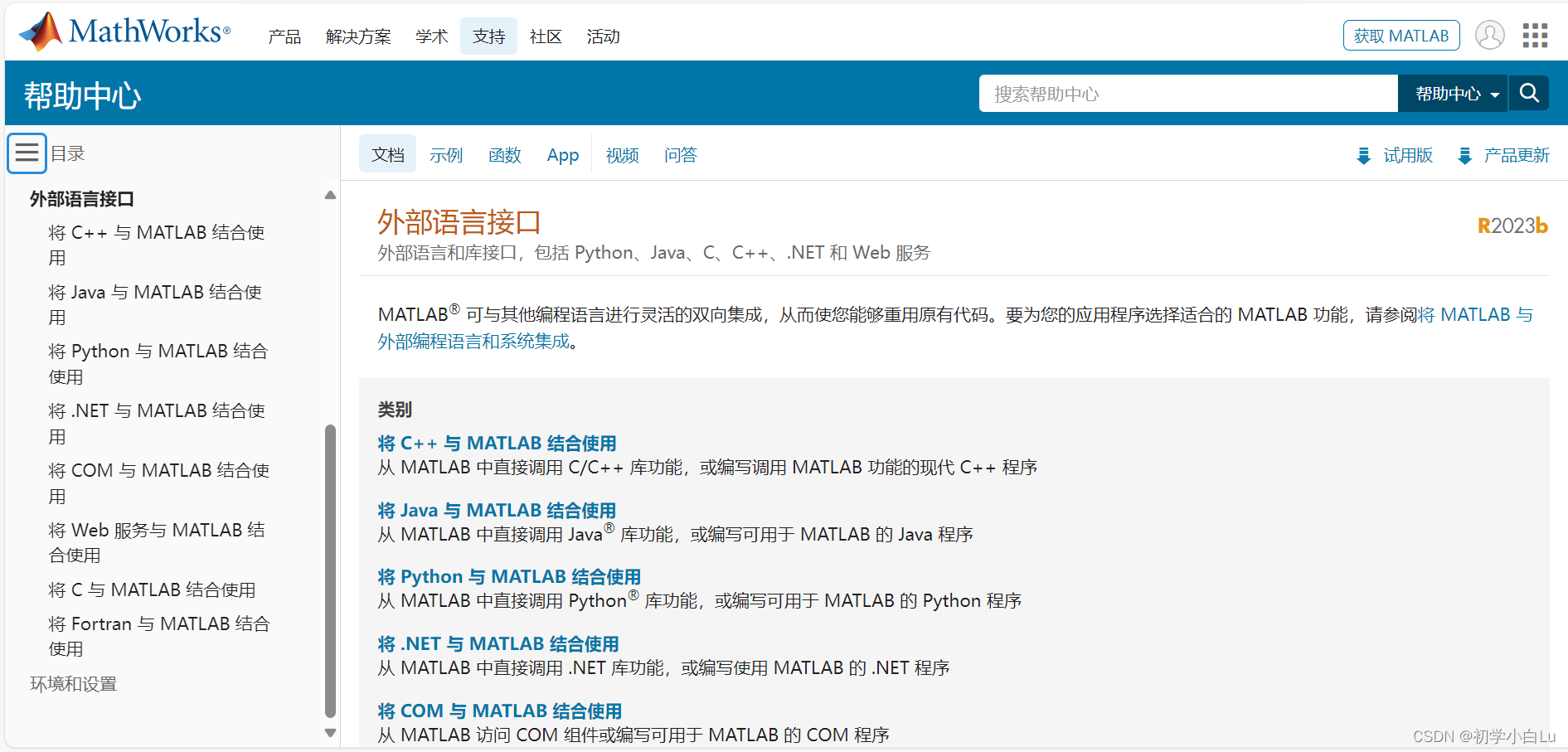Click the 获取 MATLAB button

pos(1401,36)
